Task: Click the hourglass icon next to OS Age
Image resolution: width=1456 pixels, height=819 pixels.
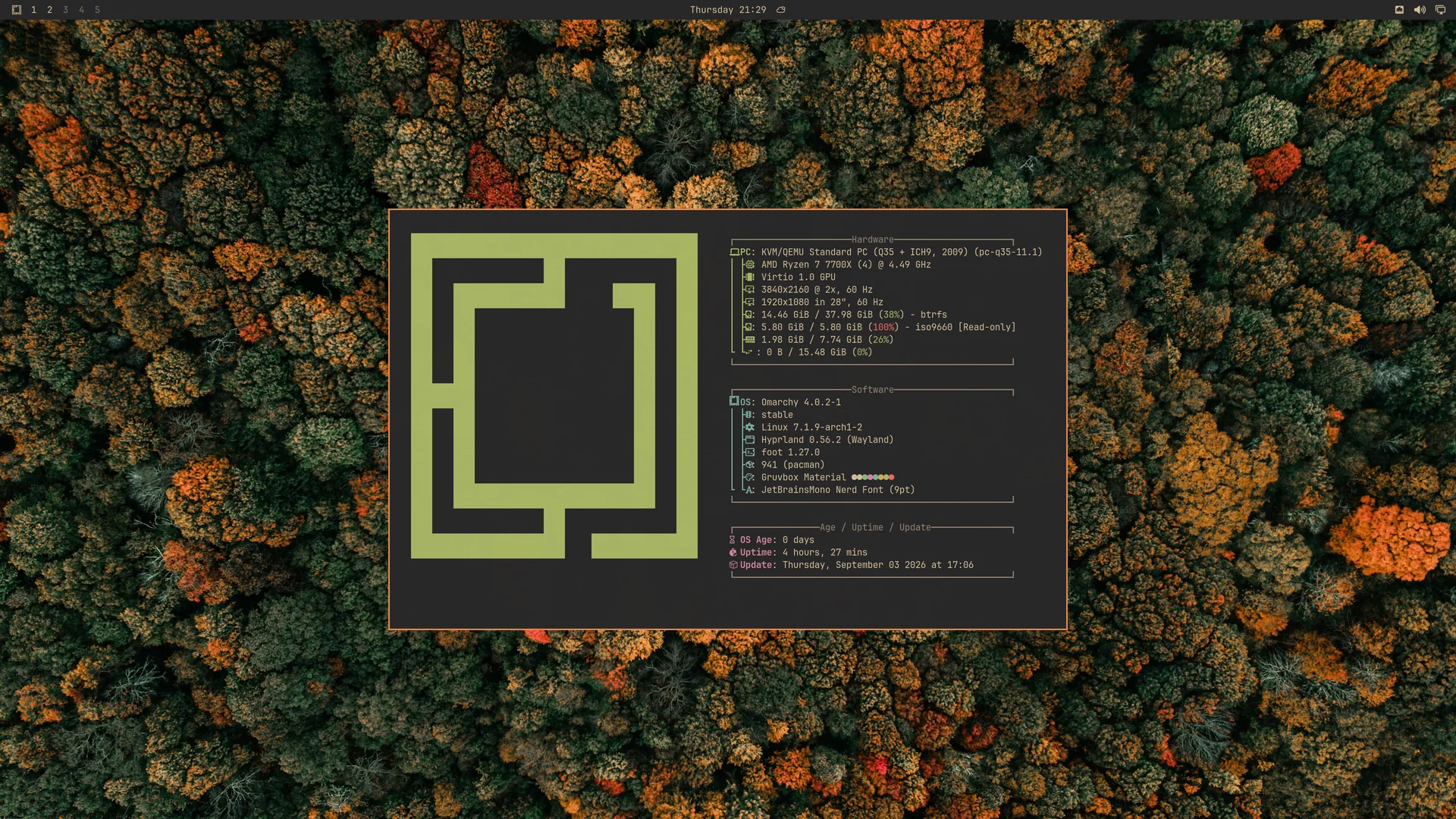Action: [733, 540]
